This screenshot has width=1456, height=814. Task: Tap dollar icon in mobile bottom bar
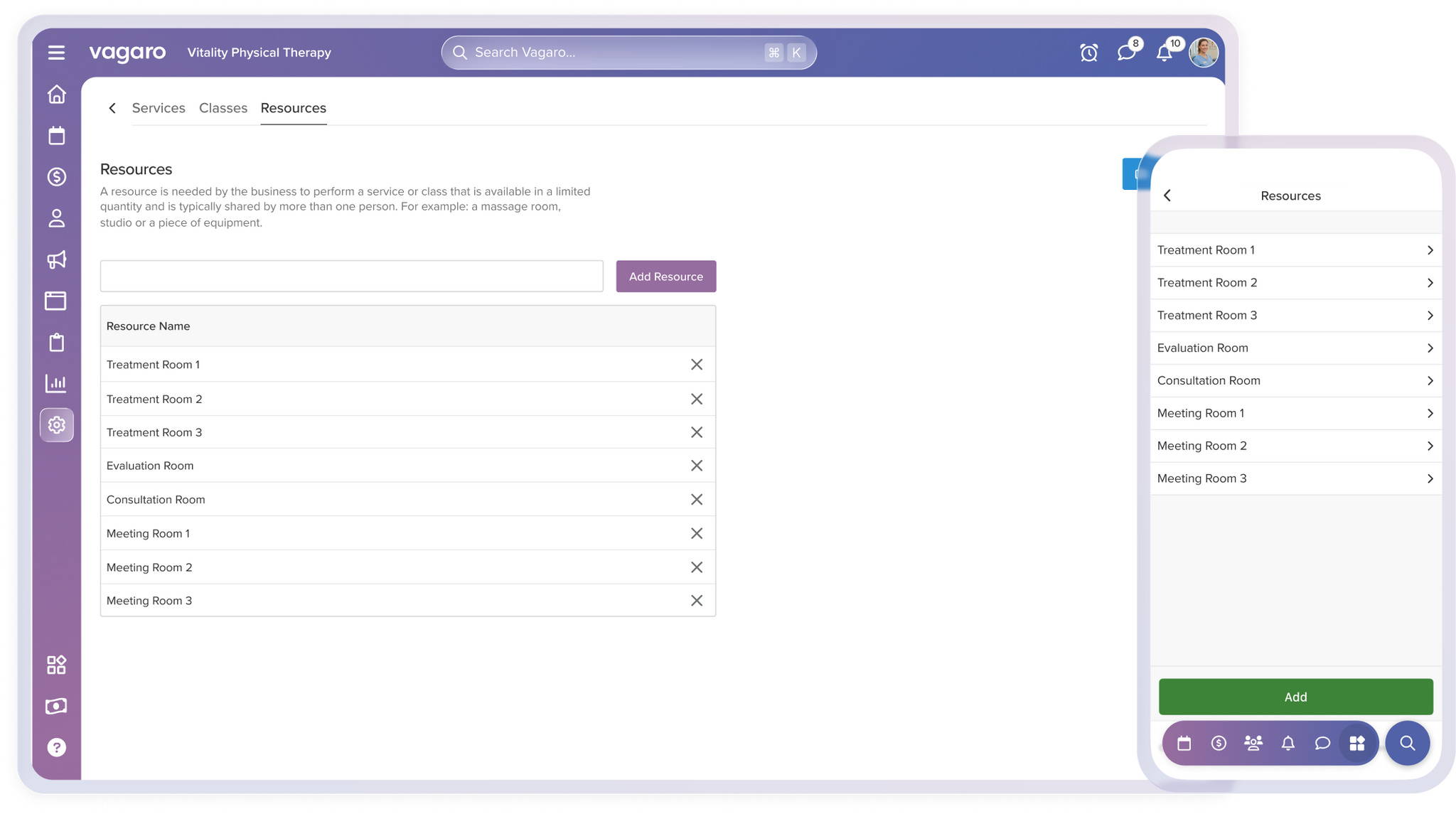click(1219, 744)
